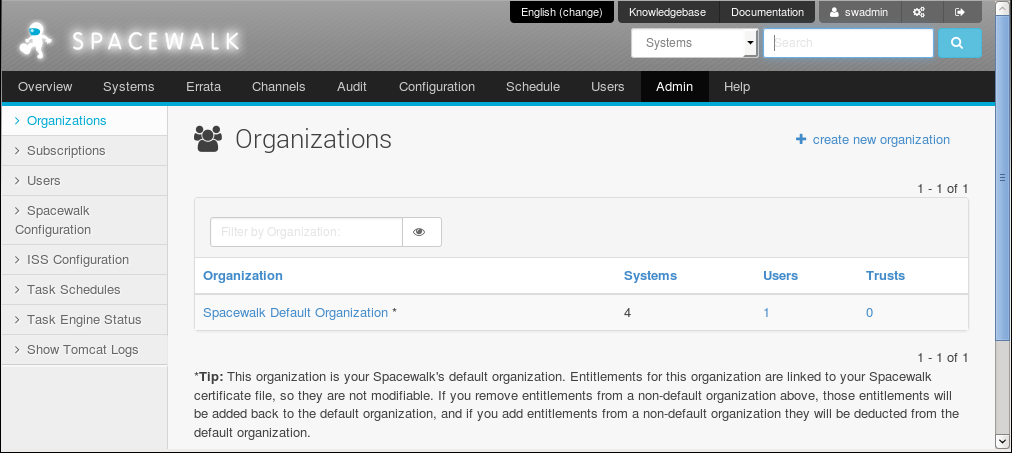This screenshot has width=1012, height=453.
Task: Open the Documentation link
Action: (767, 12)
